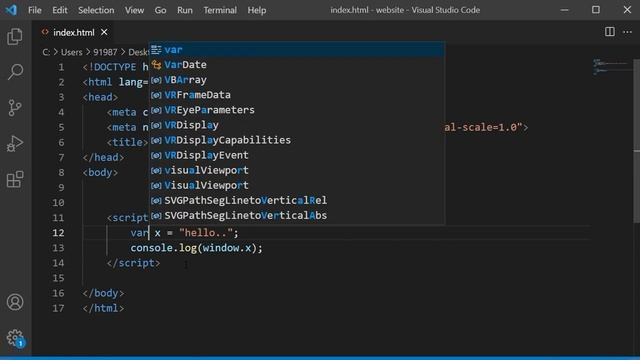Click line number 17 in gutter
This screenshot has height=360, width=640.
coord(58,308)
